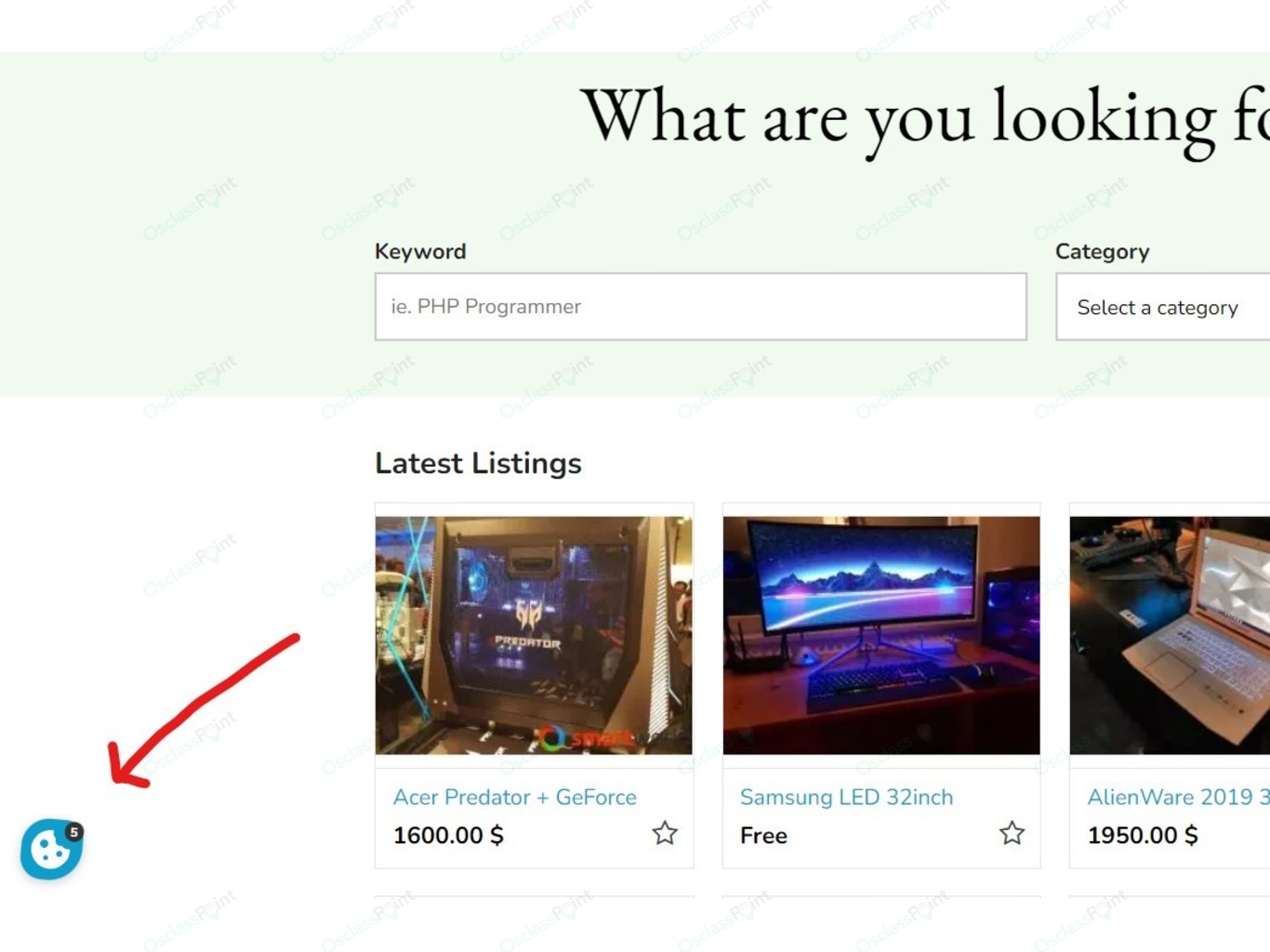Image resolution: width=1270 pixels, height=952 pixels.
Task: Click the Category field label
Action: (x=1103, y=252)
